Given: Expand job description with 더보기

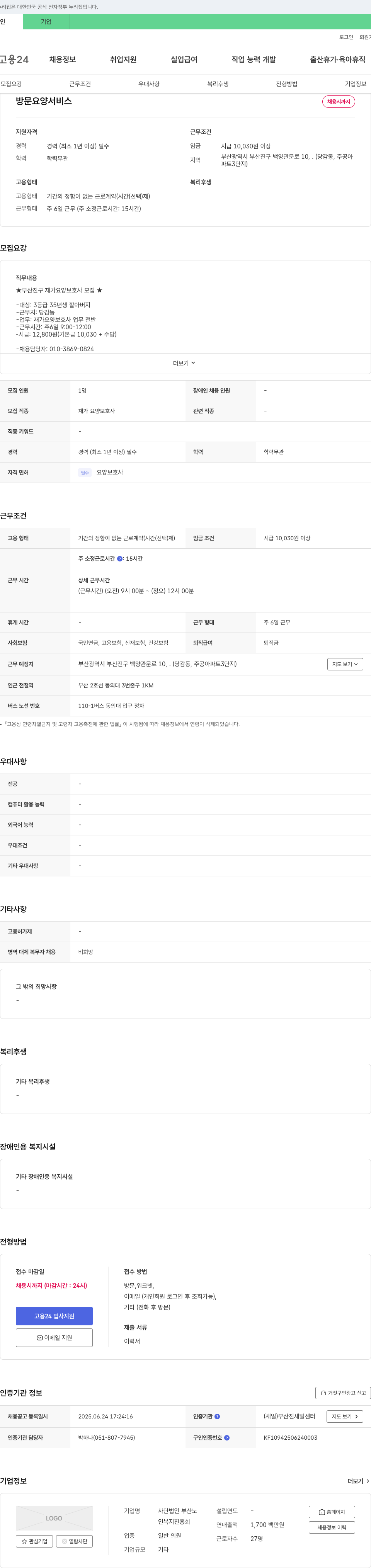Looking at the screenshot, I should pyautogui.click(x=184, y=363).
